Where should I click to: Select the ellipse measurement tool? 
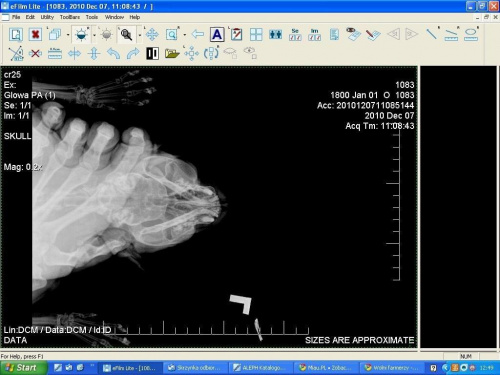click(x=471, y=34)
